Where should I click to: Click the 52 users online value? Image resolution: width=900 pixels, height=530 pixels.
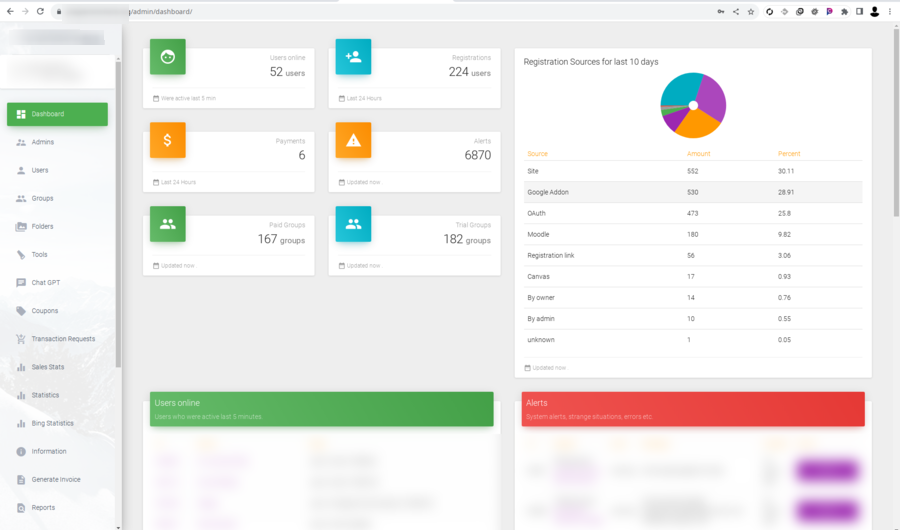287,72
